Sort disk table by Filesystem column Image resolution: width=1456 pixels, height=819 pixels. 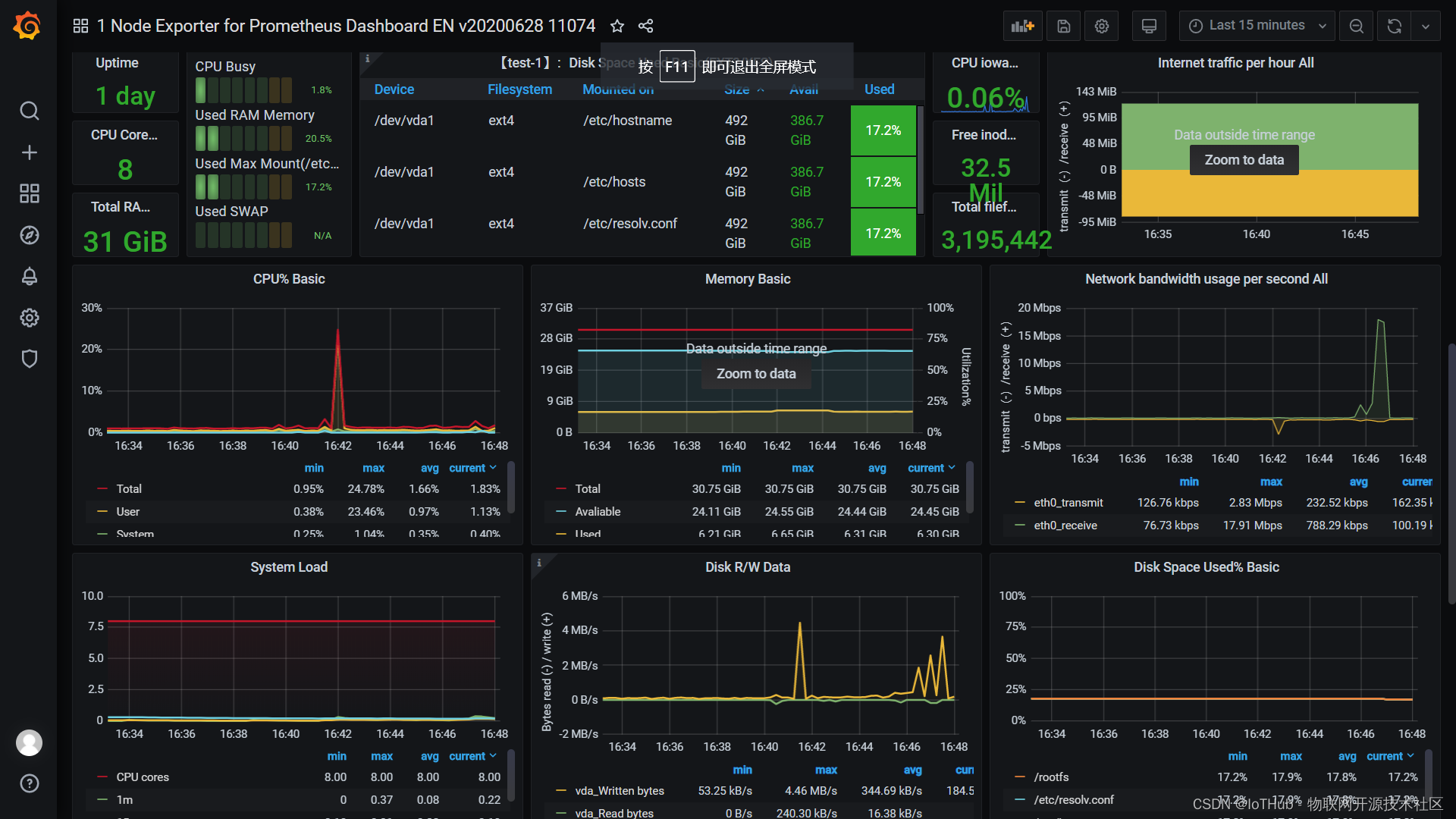[x=519, y=89]
